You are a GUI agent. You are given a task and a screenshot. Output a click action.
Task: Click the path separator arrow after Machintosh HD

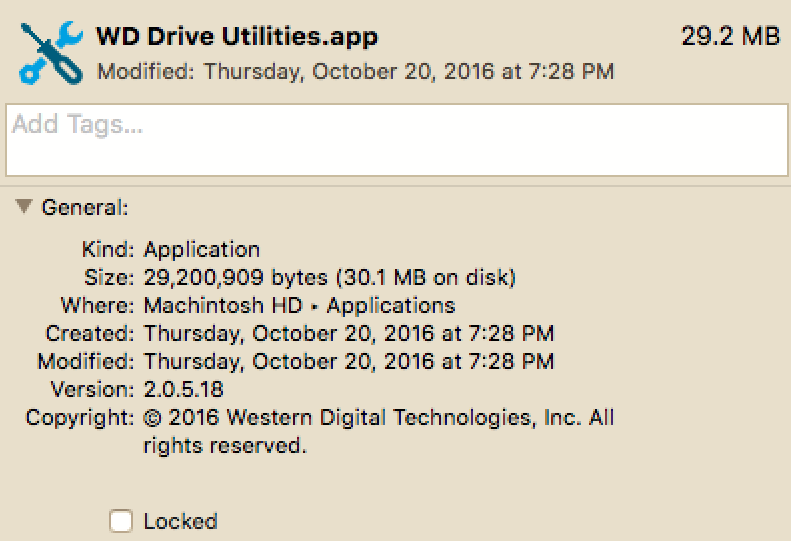(315, 306)
